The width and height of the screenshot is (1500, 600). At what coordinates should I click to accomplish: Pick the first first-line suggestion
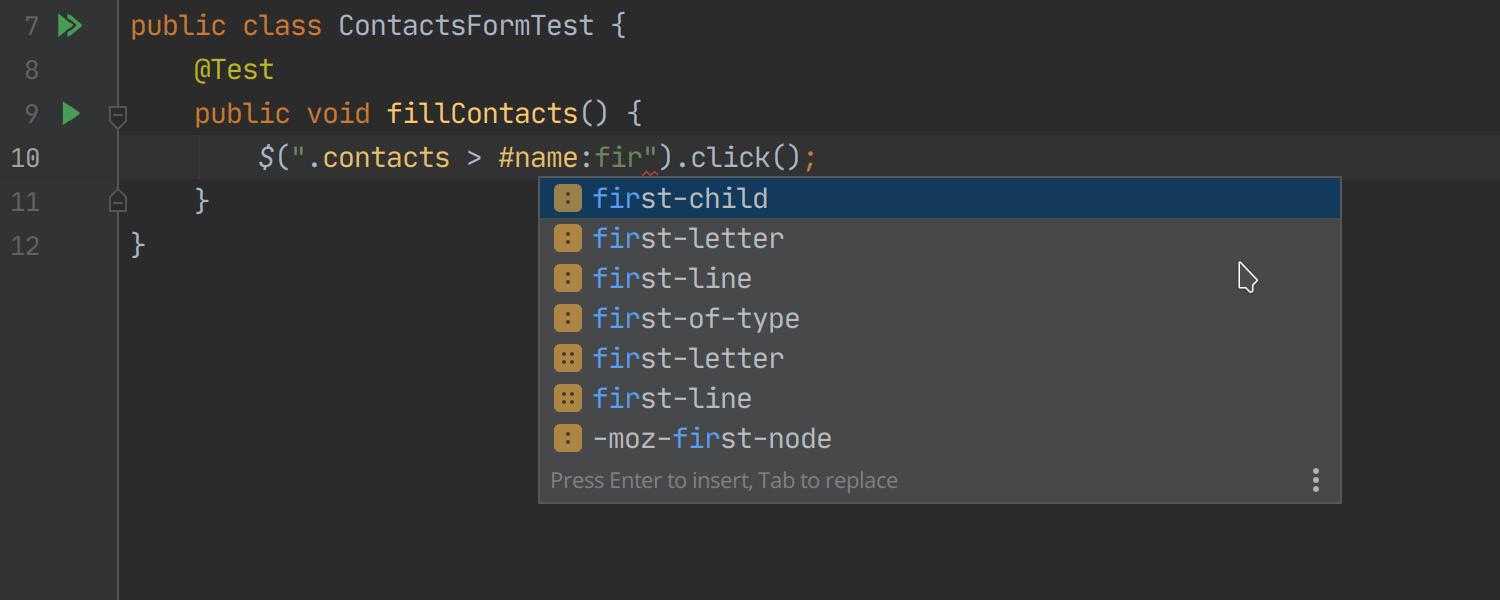[940, 278]
